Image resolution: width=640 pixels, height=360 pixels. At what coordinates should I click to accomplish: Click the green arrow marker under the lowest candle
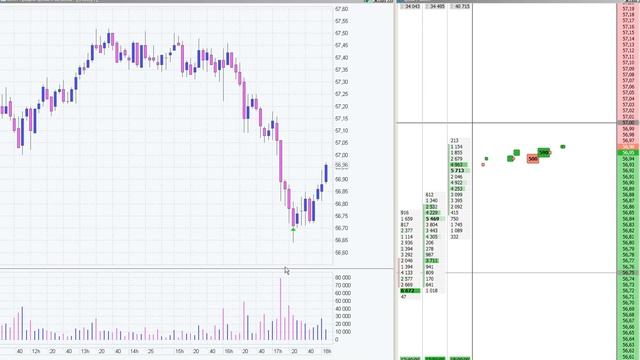pos(293,230)
